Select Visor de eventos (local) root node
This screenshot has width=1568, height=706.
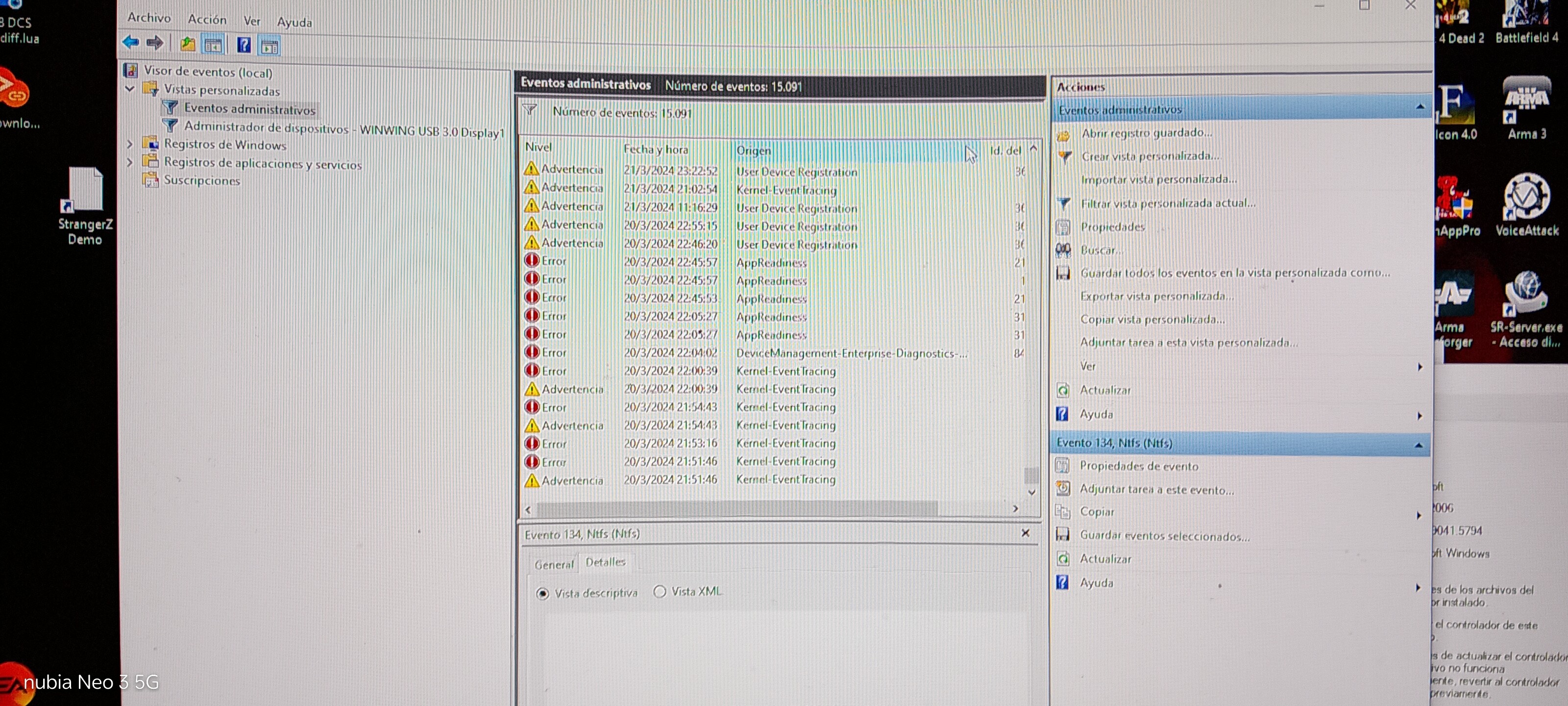pos(208,71)
